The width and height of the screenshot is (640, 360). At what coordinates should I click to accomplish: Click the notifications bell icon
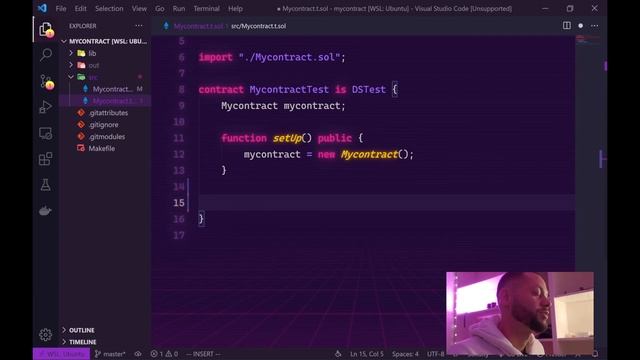595,354
